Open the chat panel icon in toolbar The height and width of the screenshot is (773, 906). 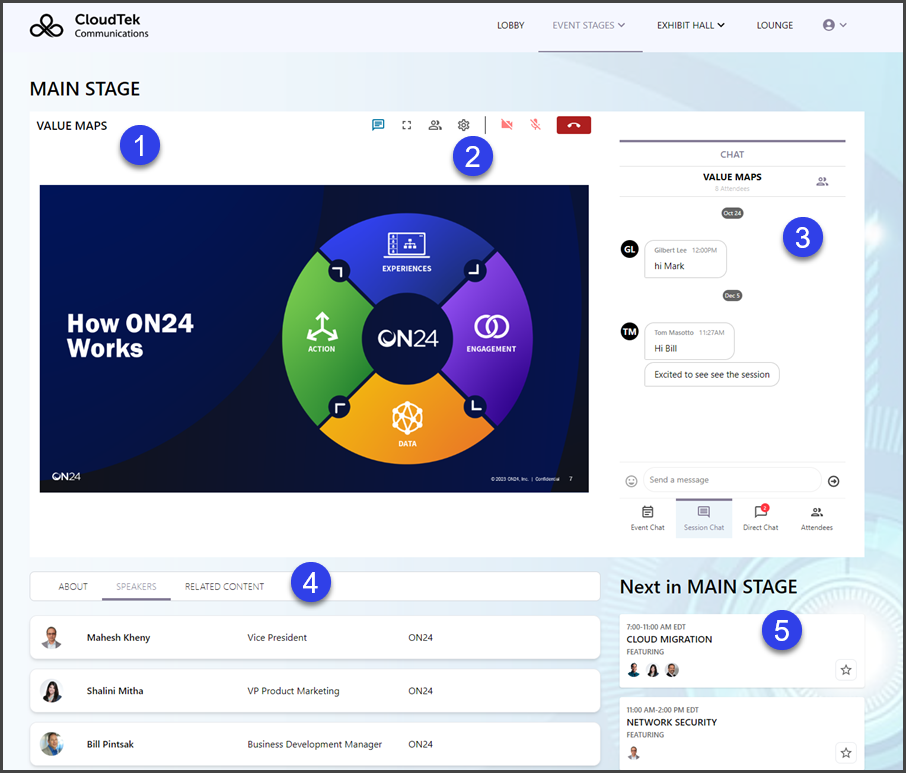(378, 125)
